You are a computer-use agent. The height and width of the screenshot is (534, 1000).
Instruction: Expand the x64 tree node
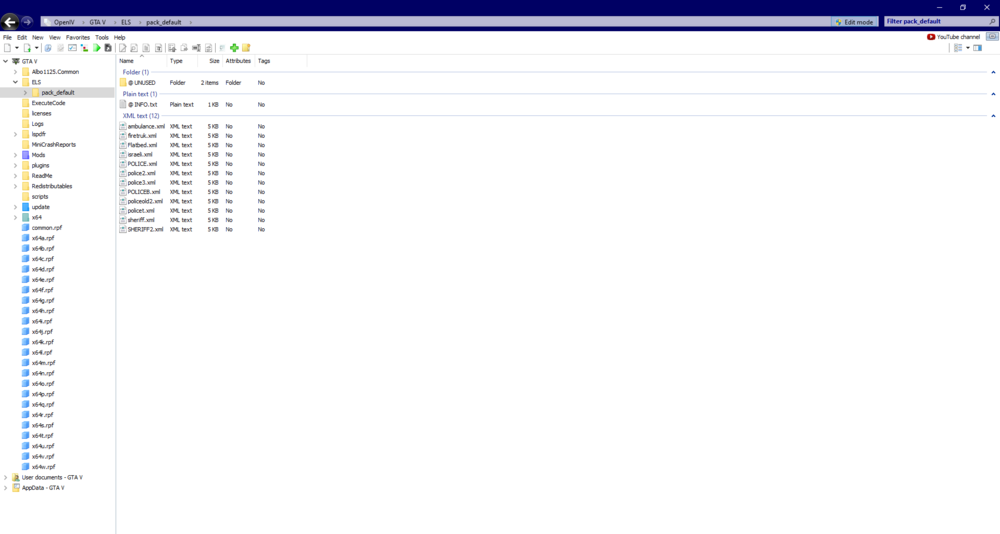click(16, 218)
